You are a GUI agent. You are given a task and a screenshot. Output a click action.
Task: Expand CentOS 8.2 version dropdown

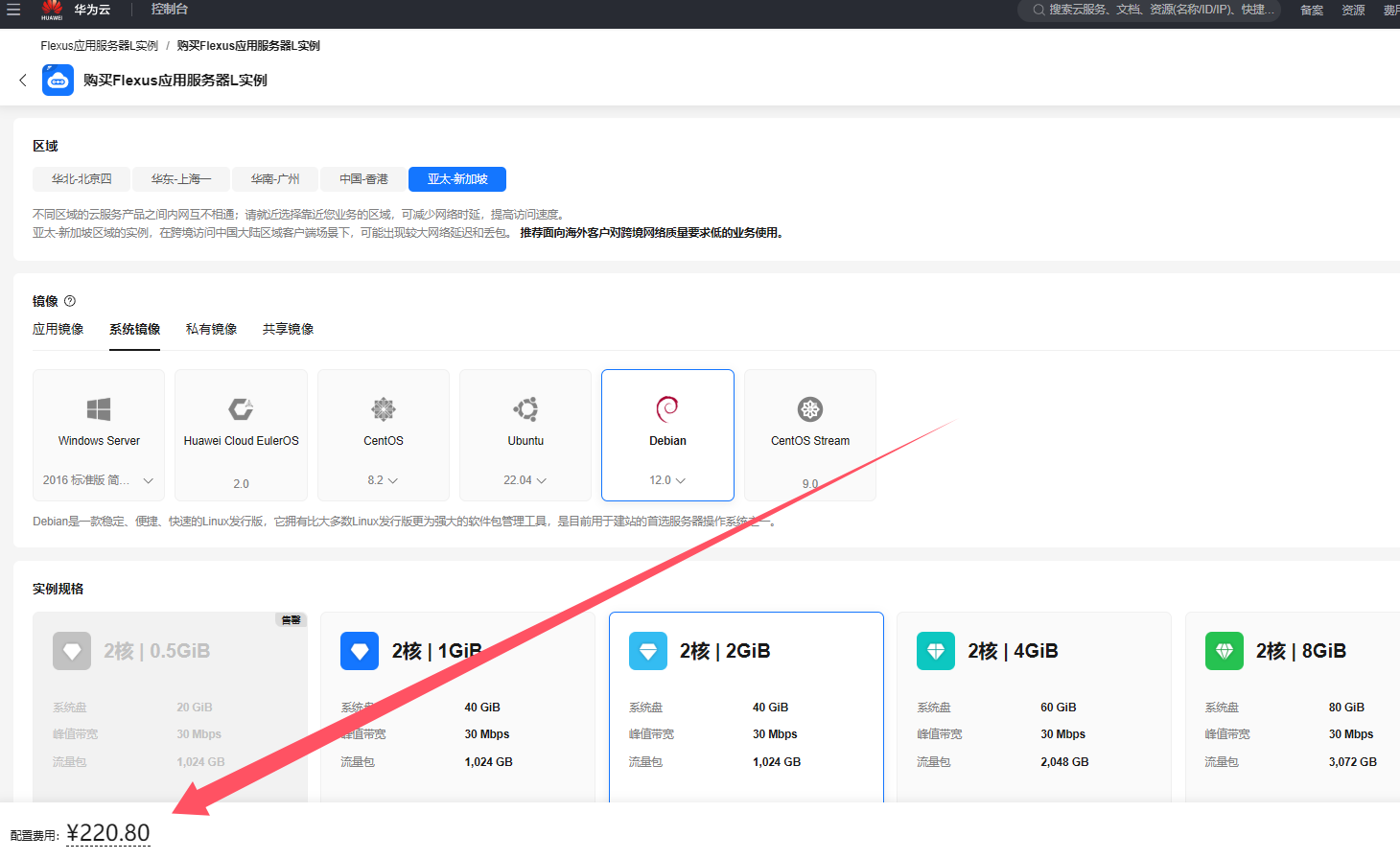click(x=384, y=480)
